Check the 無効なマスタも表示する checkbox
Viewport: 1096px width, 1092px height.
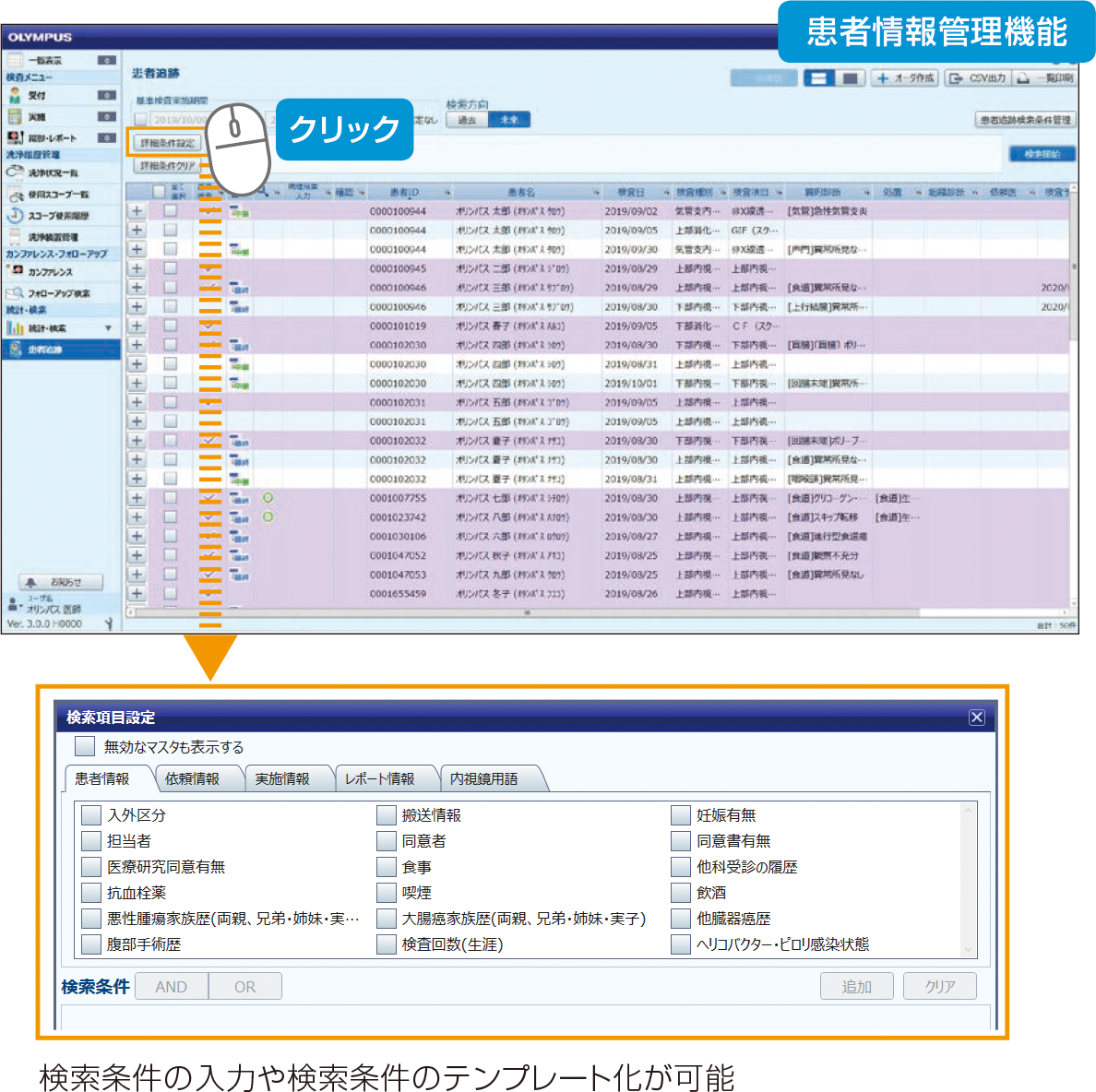pyautogui.click(x=85, y=746)
